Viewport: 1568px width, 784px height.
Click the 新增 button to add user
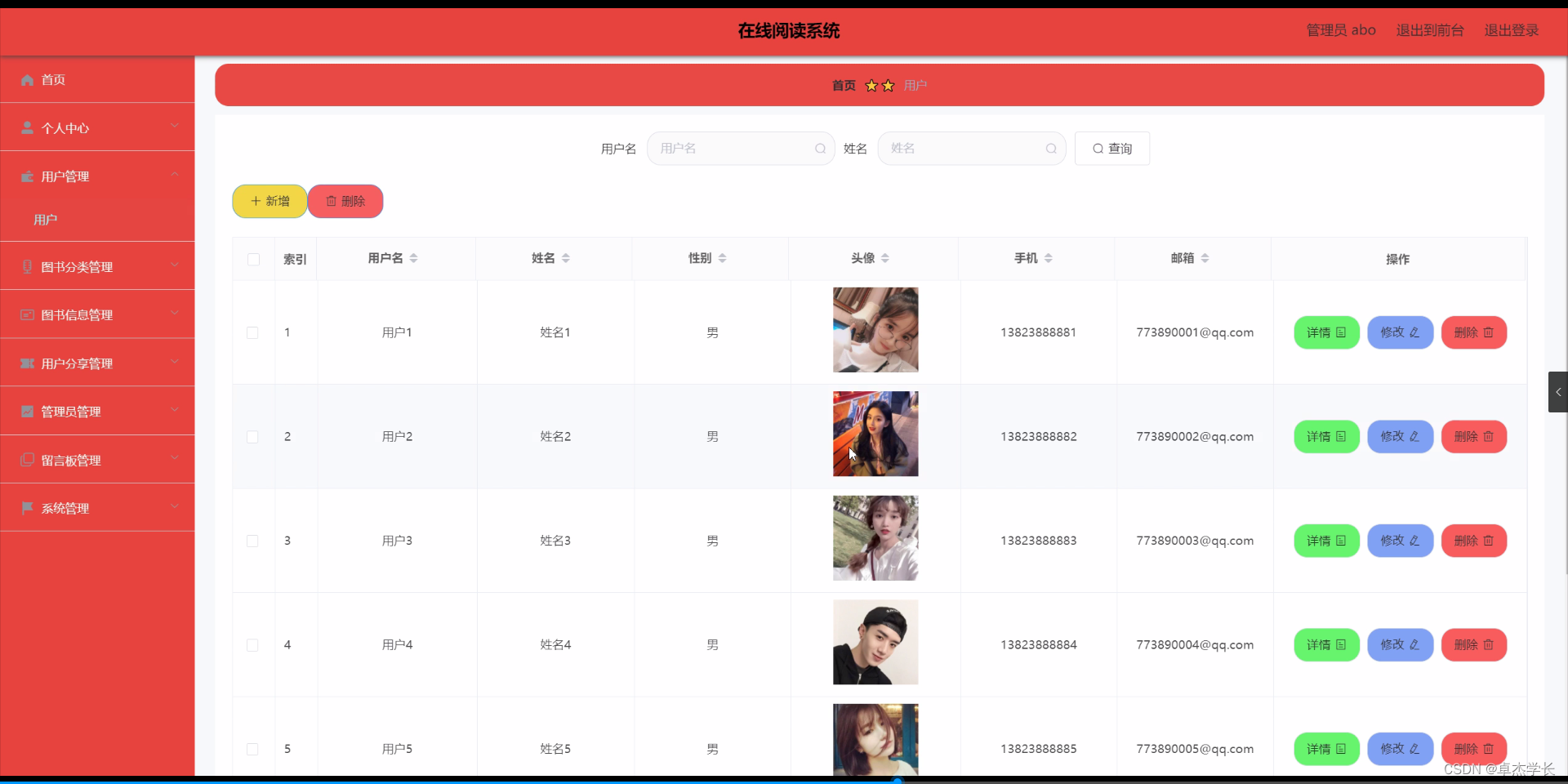[x=269, y=201]
